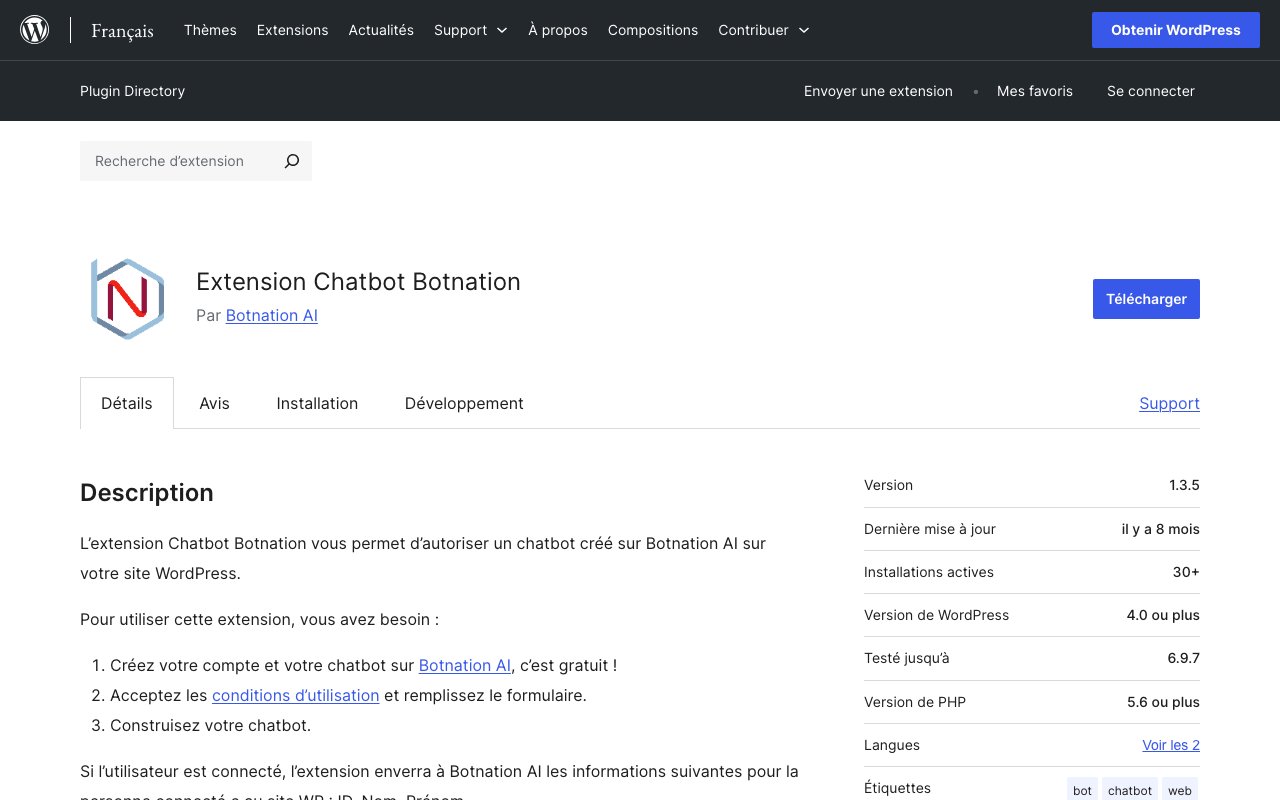Click the Version de WordPress label

point(936,615)
